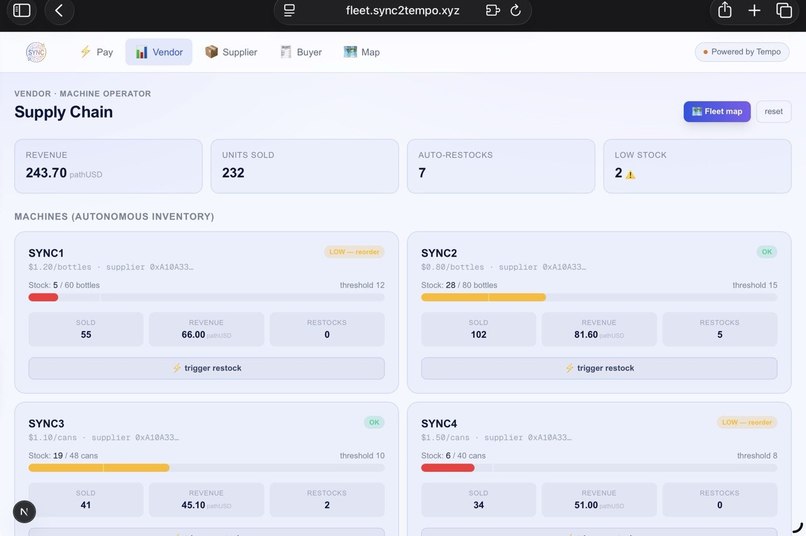The width and height of the screenshot is (806, 536).
Task: Open the Pay tab
Action: (96, 52)
